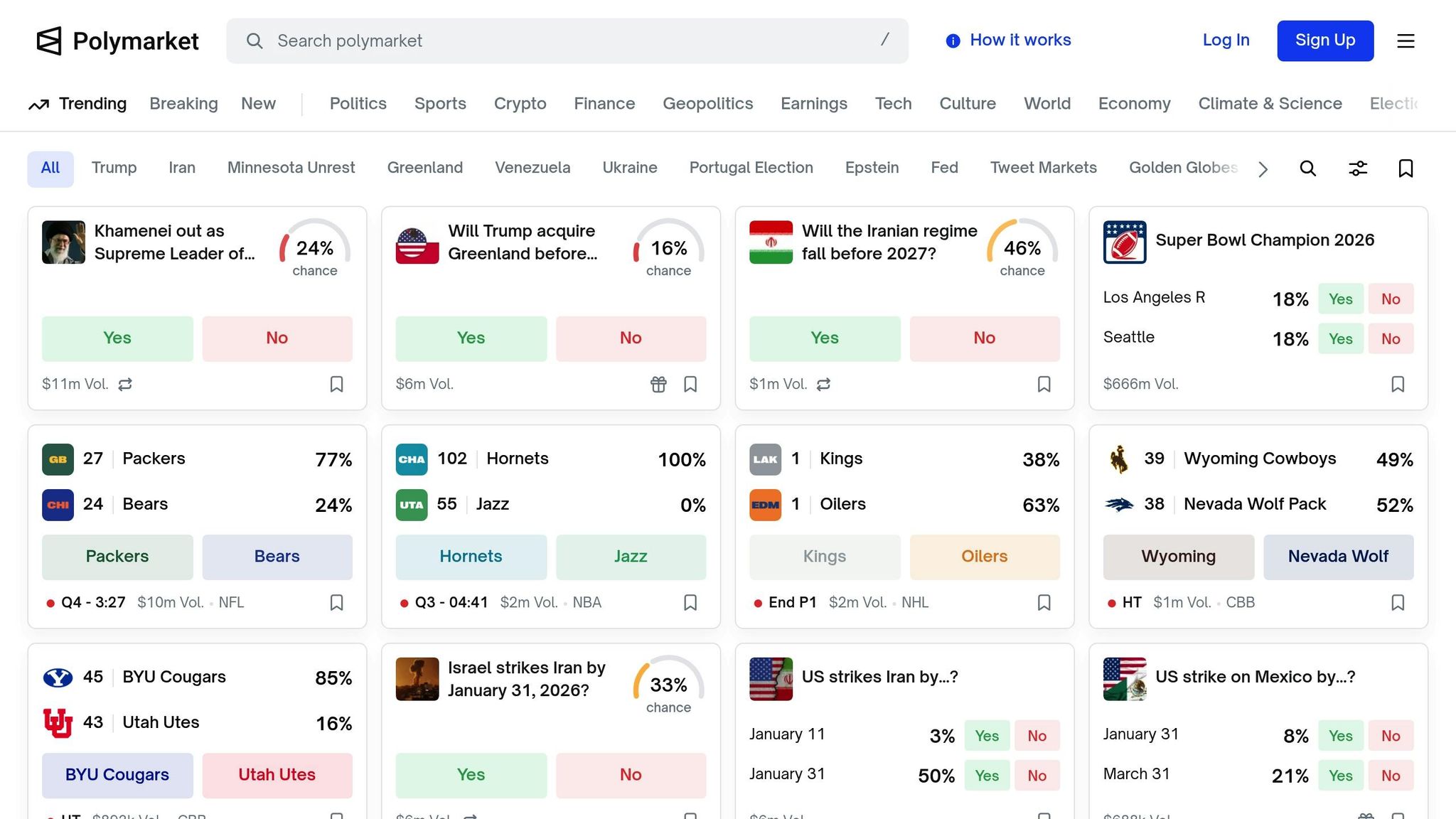The height and width of the screenshot is (819, 1456).
Task: Bet Yes on Iranian regime fall market
Action: [x=824, y=338]
